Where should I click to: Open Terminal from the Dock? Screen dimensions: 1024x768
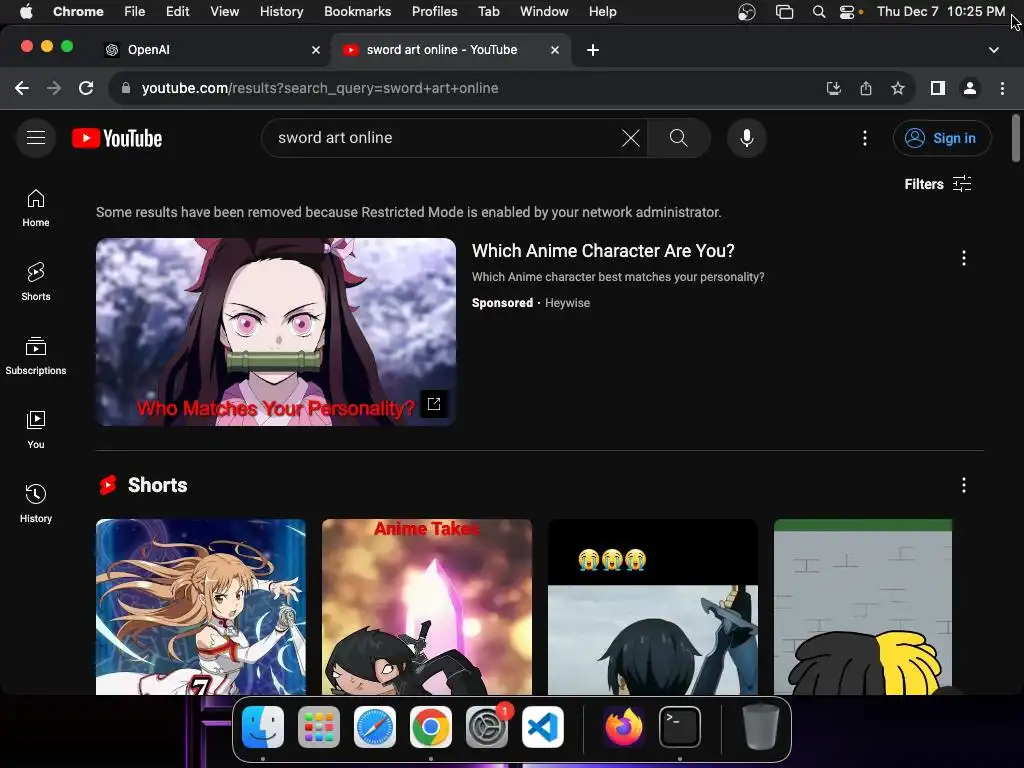680,727
